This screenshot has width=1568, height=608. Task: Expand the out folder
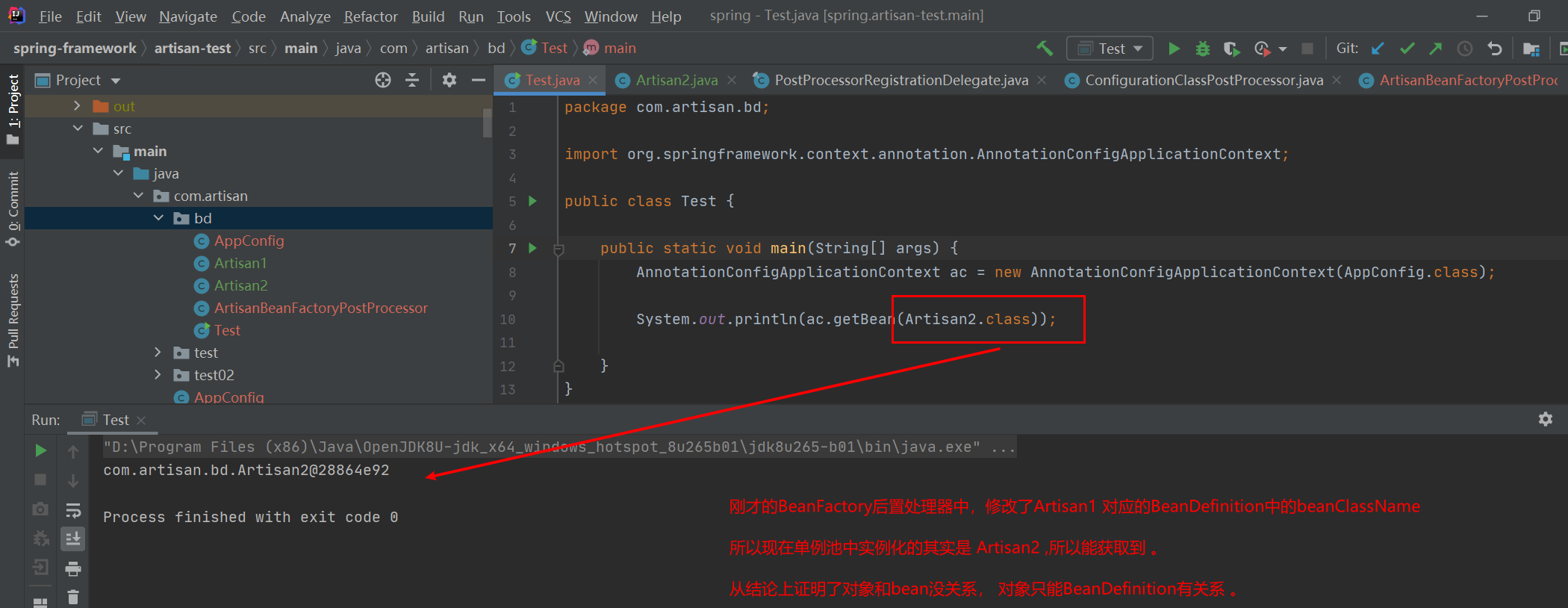click(77, 106)
